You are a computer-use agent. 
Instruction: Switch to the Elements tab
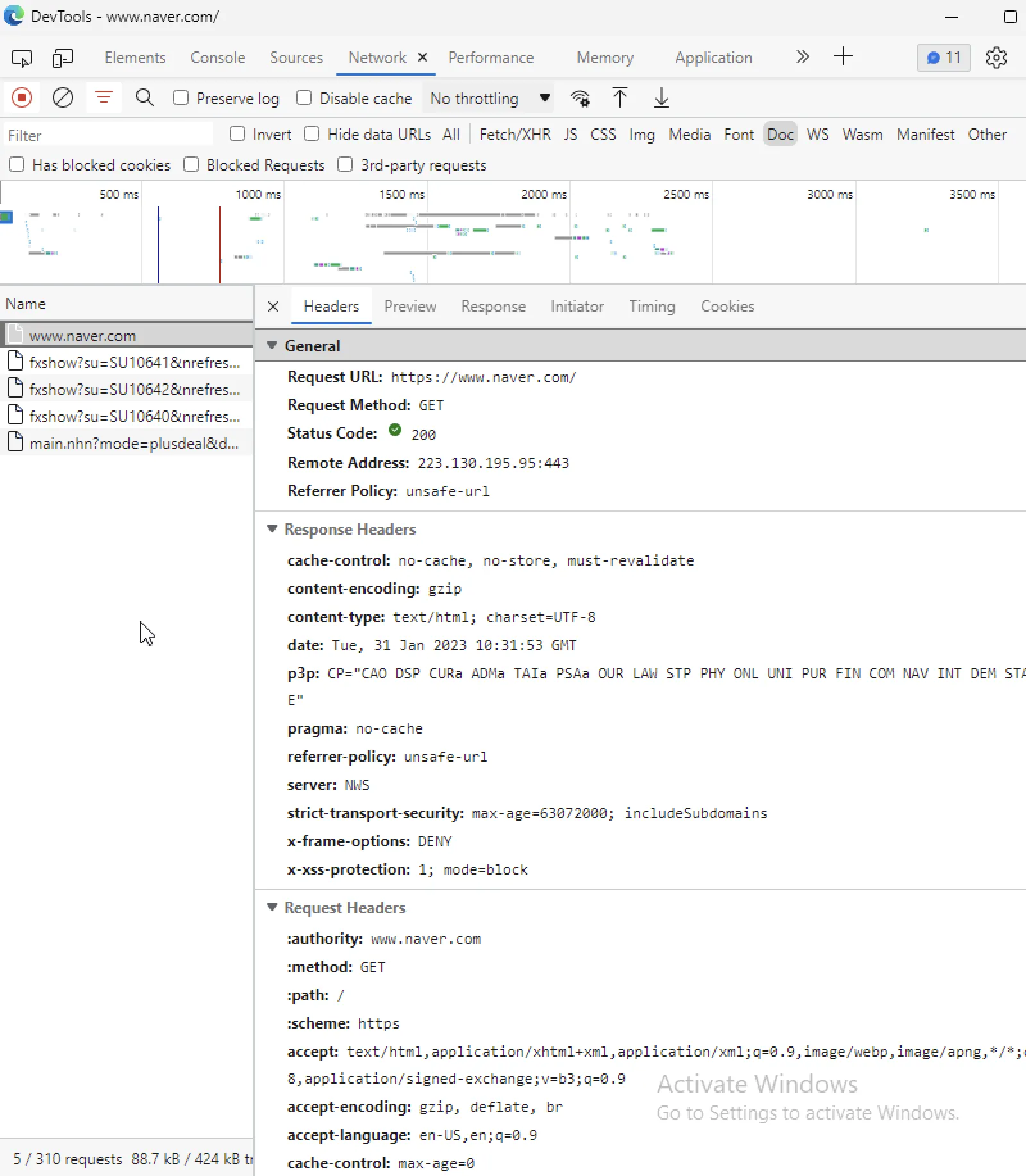pyautogui.click(x=135, y=58)
